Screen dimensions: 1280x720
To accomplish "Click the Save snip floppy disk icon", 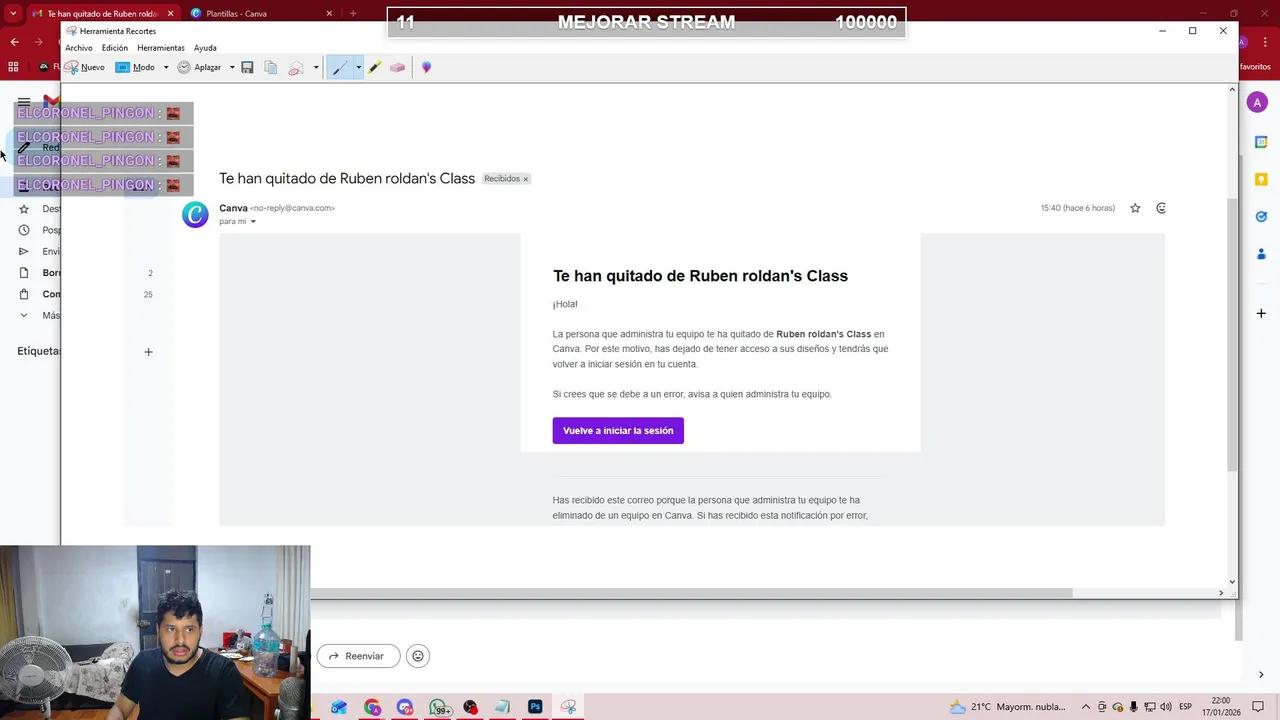I will [247, 67].
